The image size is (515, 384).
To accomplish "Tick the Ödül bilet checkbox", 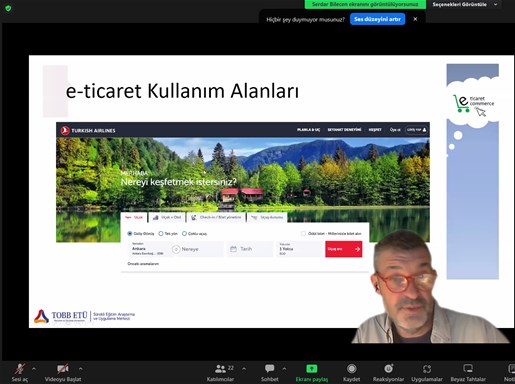I will [303, 234].
